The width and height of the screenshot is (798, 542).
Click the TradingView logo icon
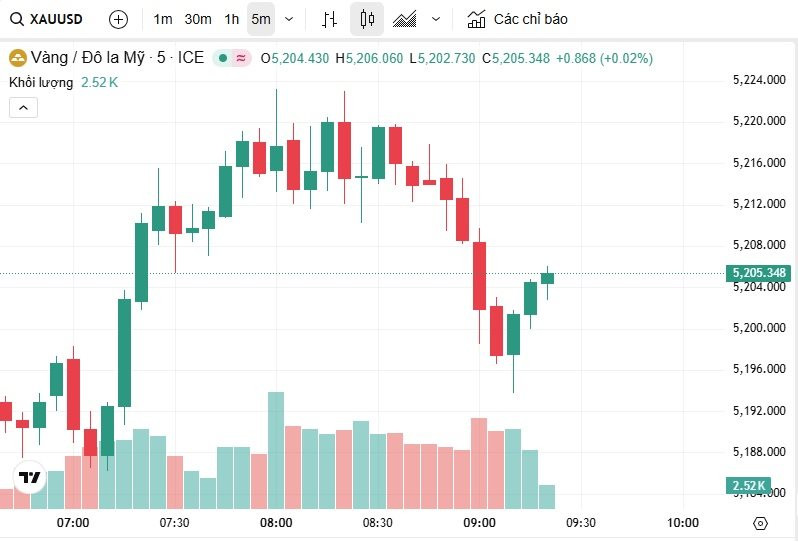[30, 477]
